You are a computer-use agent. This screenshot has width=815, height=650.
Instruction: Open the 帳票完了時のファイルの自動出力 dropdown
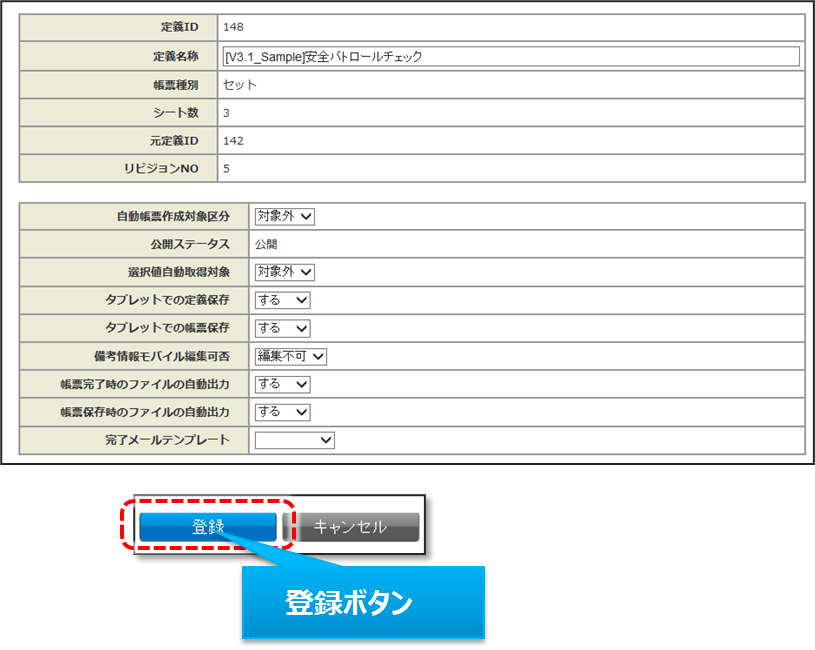[282, 384]
